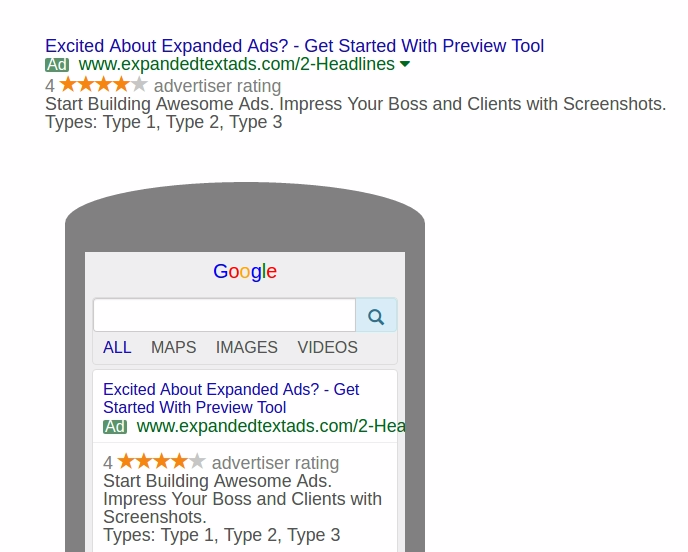688x552 pixels.
Task: Open the desktop ad display URL
Action: (236, 65)
